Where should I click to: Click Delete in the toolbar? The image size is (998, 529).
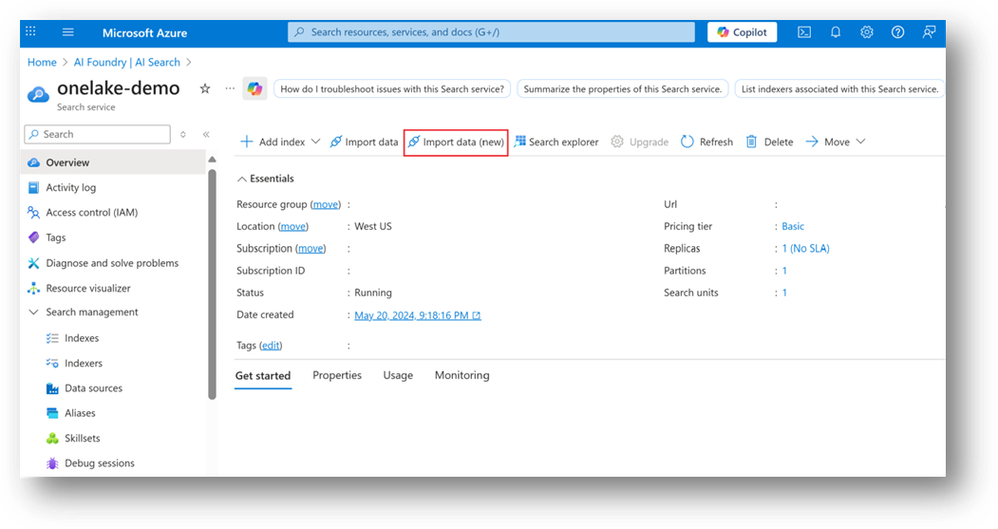pos(770,142)
